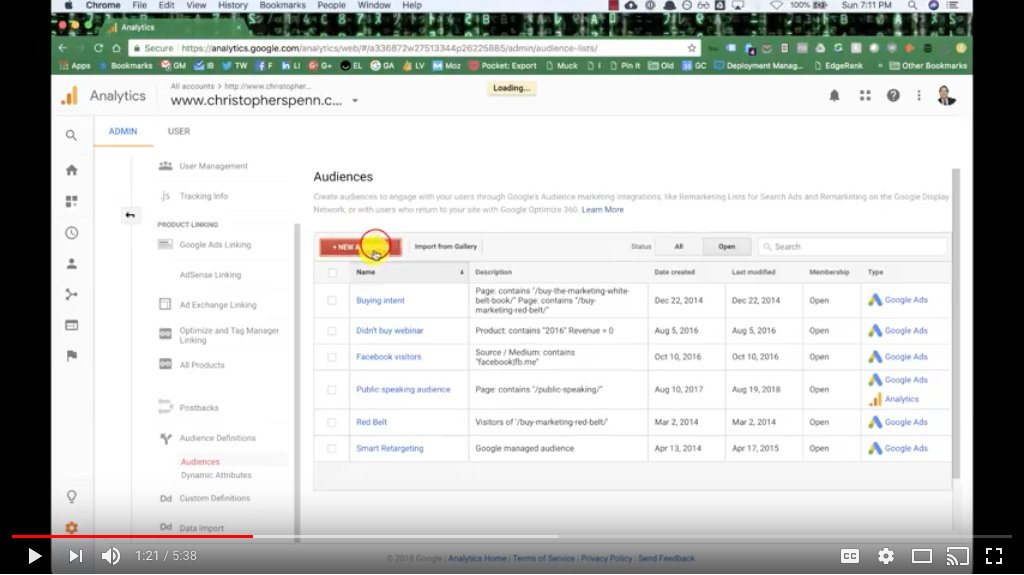Open the Smart Retargeting audience
1024x575 pixels.
click(390, 448)
